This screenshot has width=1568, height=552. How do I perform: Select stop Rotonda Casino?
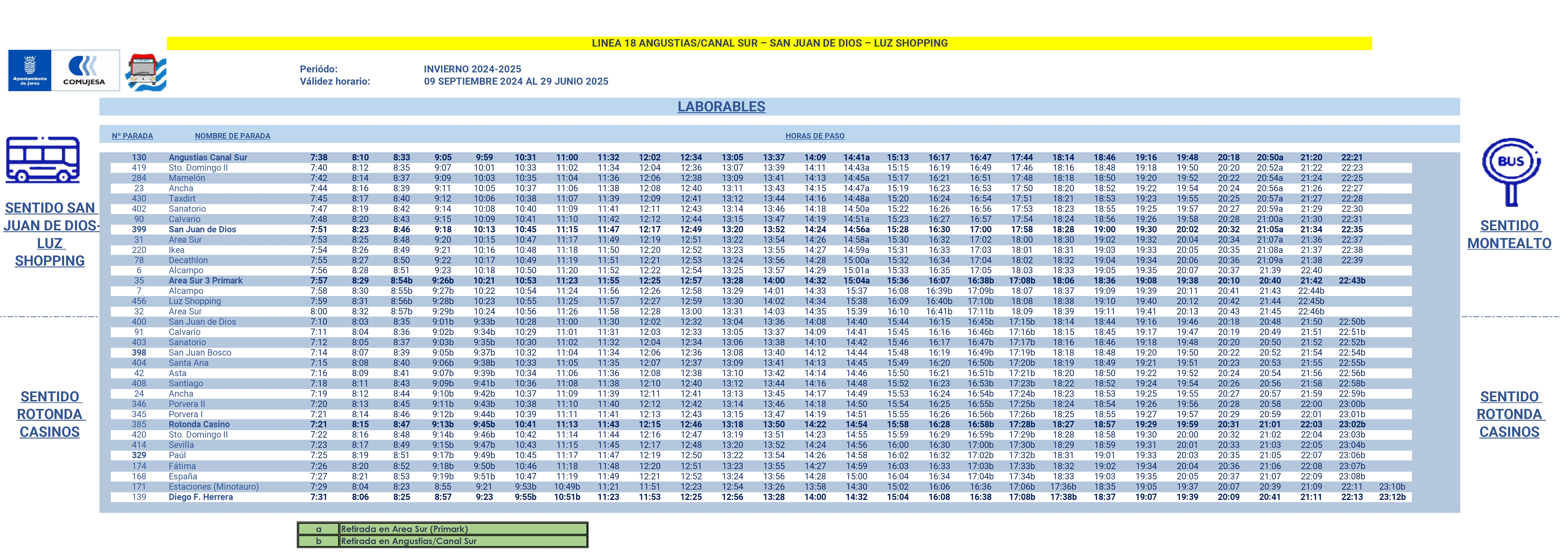point(199,425)
